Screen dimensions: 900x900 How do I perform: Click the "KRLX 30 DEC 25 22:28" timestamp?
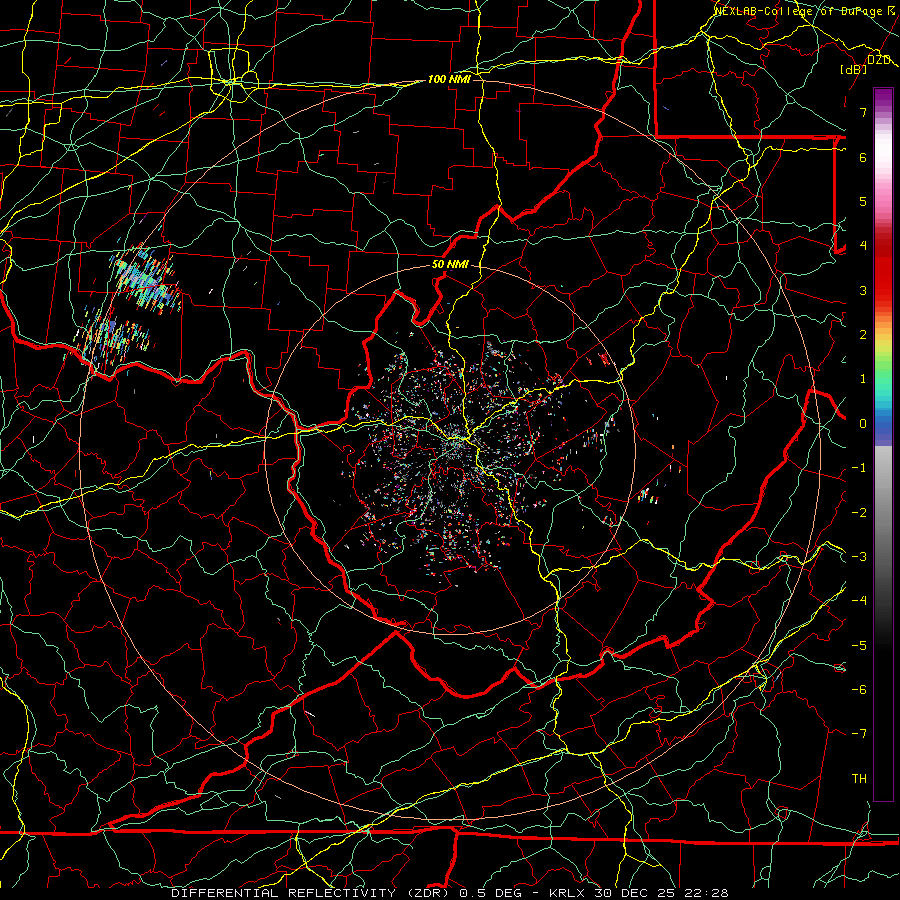tap(639, 893)
